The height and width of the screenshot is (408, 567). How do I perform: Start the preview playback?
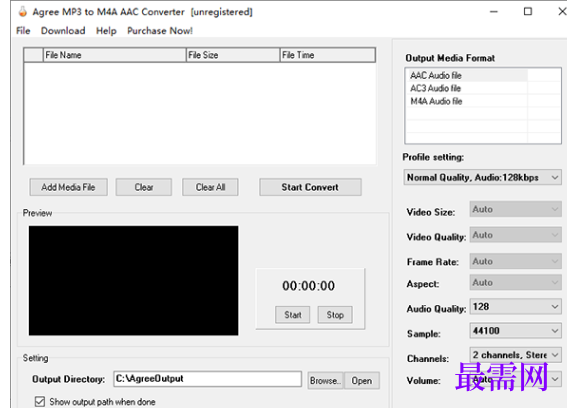coord(293,315)
